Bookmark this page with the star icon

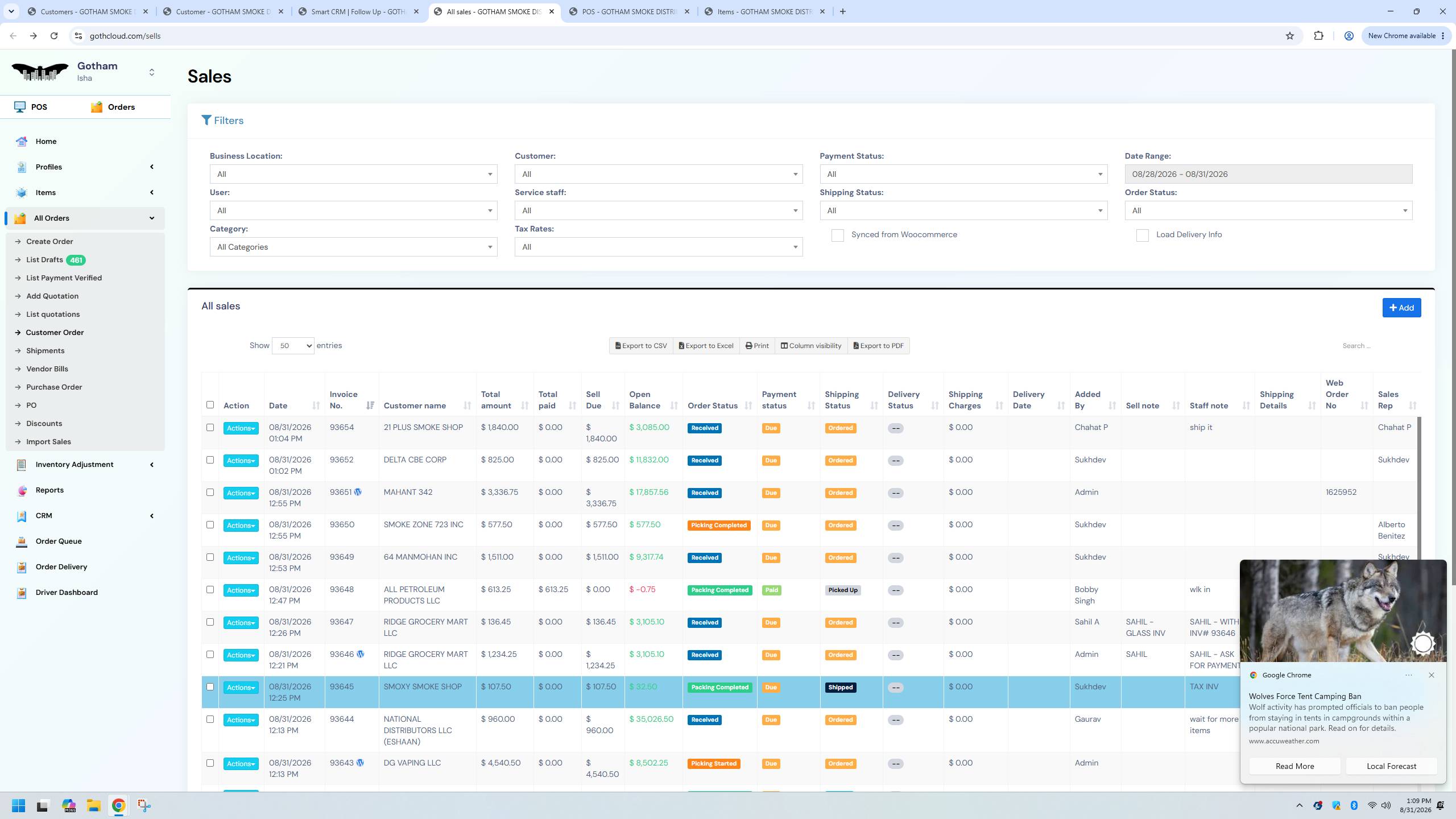tap(1289, 36)
